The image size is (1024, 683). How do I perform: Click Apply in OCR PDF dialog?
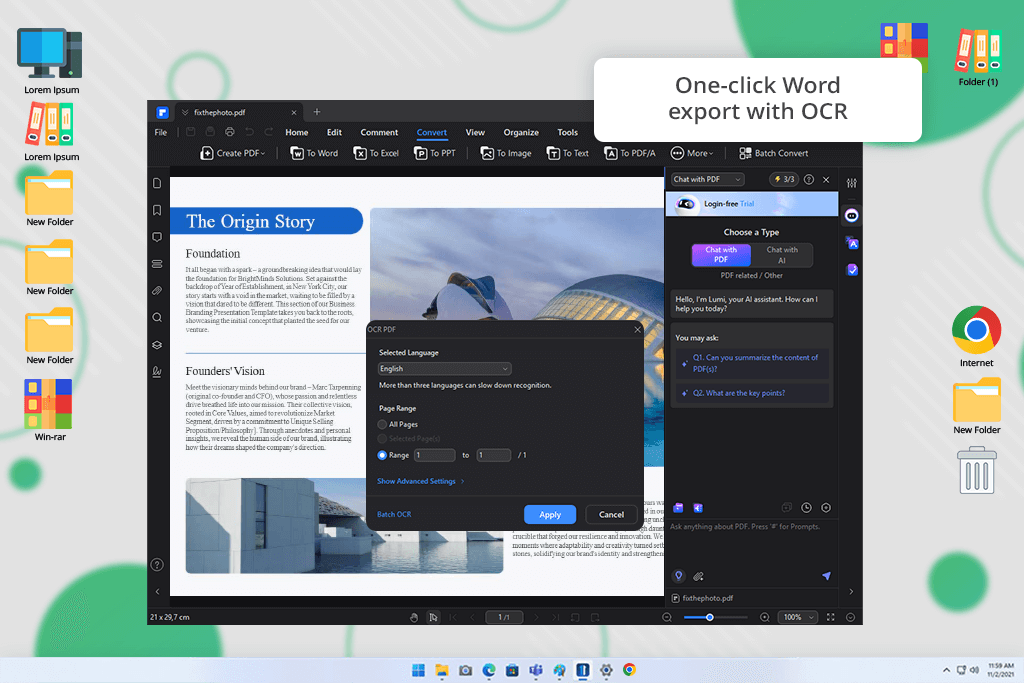click(x=550, y=515)
